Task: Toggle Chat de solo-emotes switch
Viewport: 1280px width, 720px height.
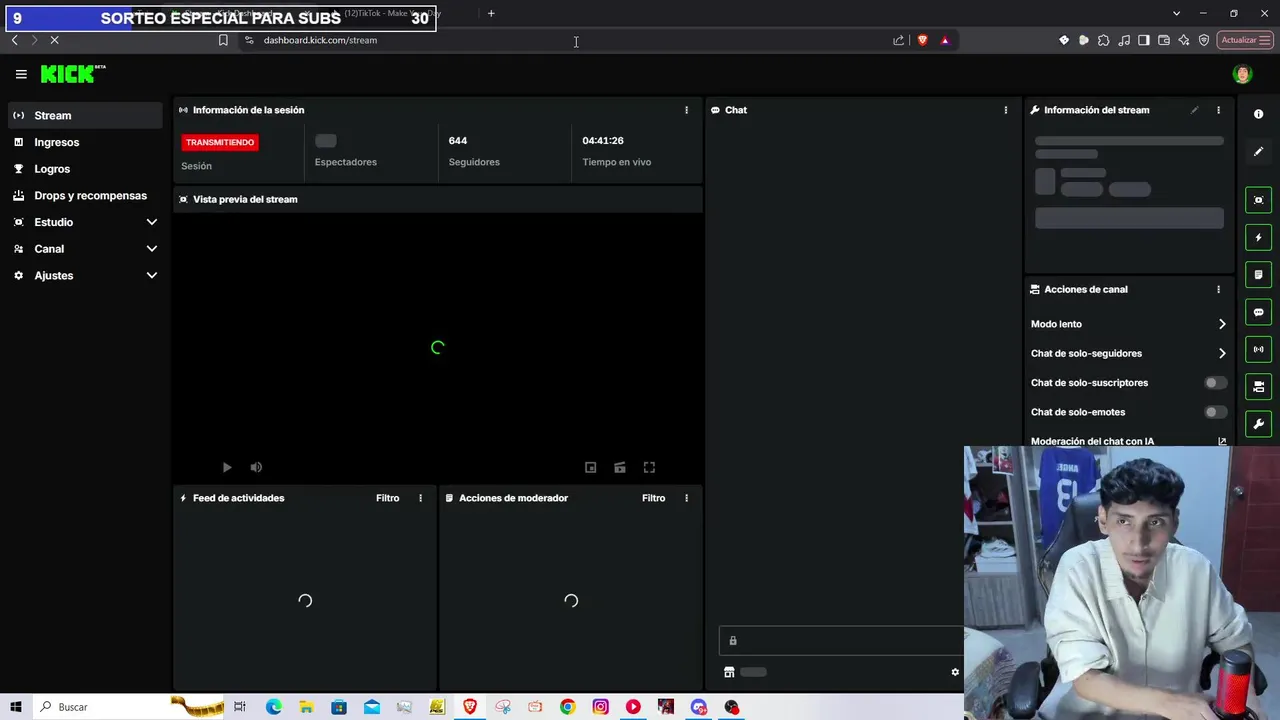Action: (x=1215, y=412)
